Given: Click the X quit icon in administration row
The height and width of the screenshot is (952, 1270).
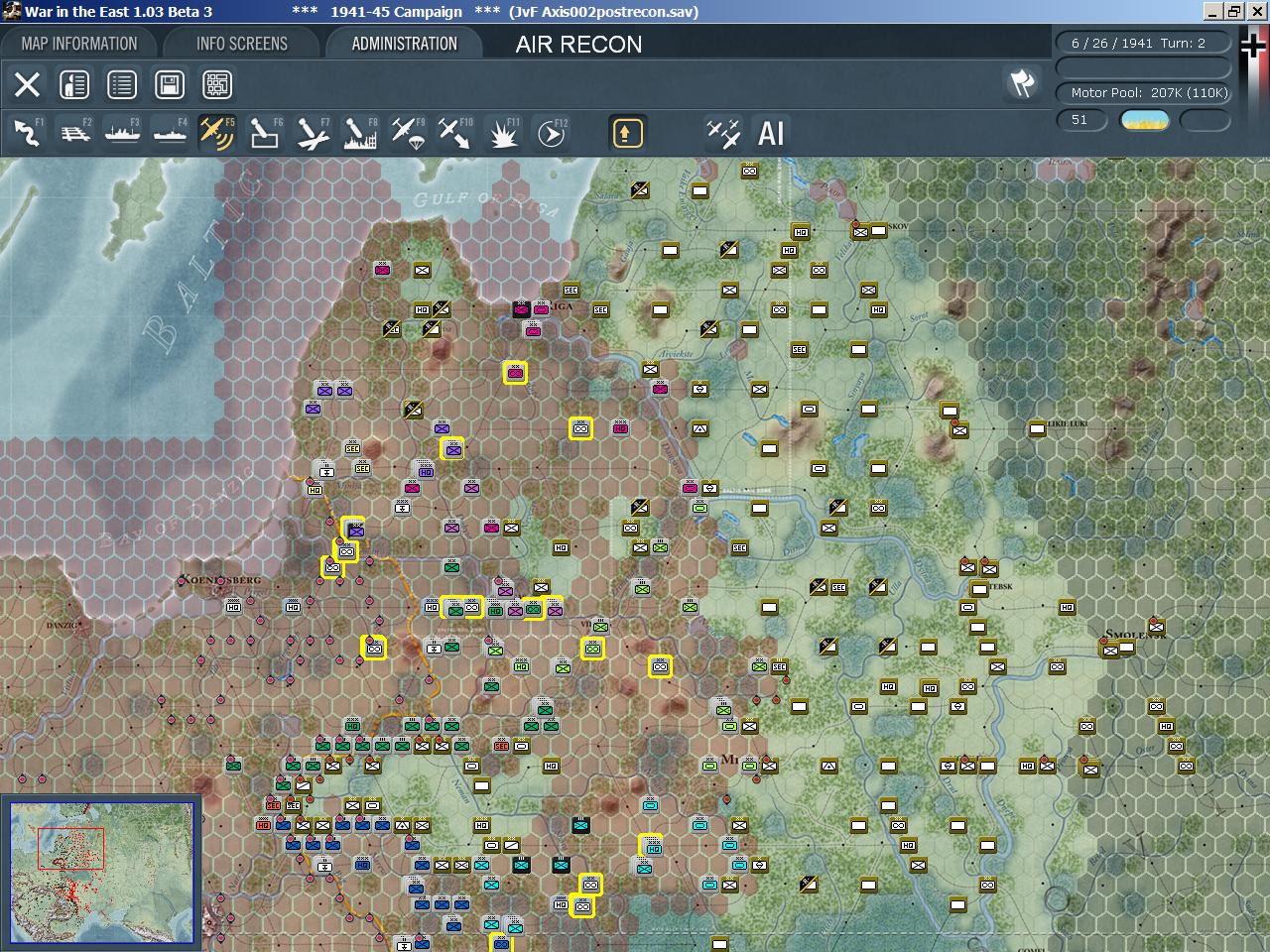Looking at the screenshot, I should click(x=27, y=84).
